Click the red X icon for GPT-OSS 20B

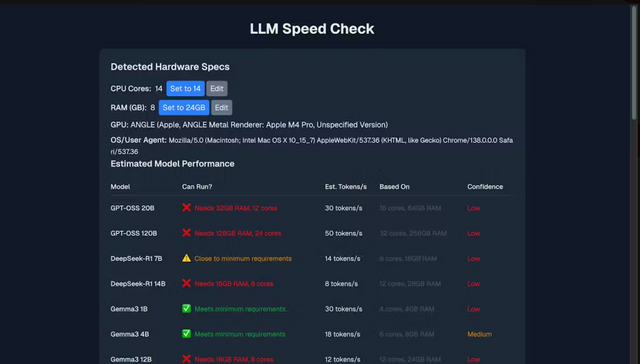point(187,208)
